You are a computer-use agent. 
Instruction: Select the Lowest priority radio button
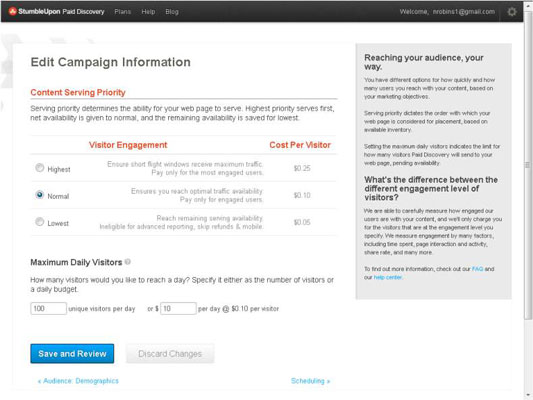coord(40,222)
